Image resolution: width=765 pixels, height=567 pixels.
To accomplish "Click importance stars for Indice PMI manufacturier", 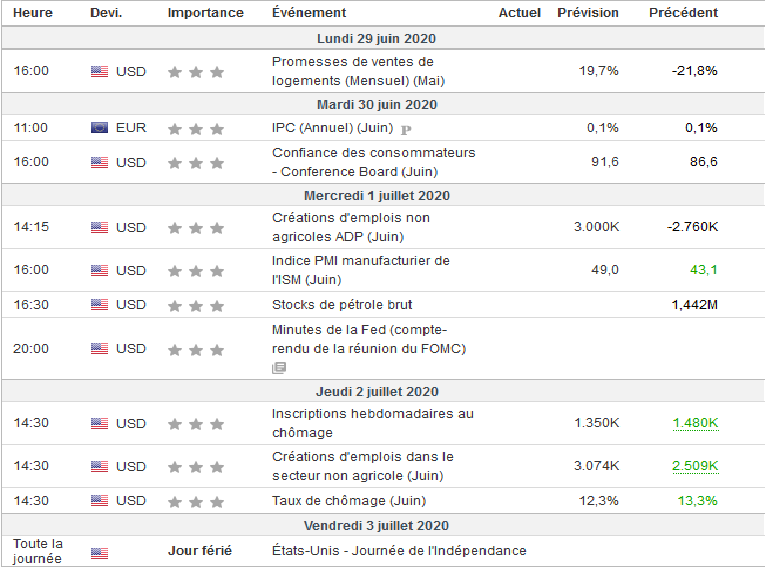I will (x=196, y=270).
